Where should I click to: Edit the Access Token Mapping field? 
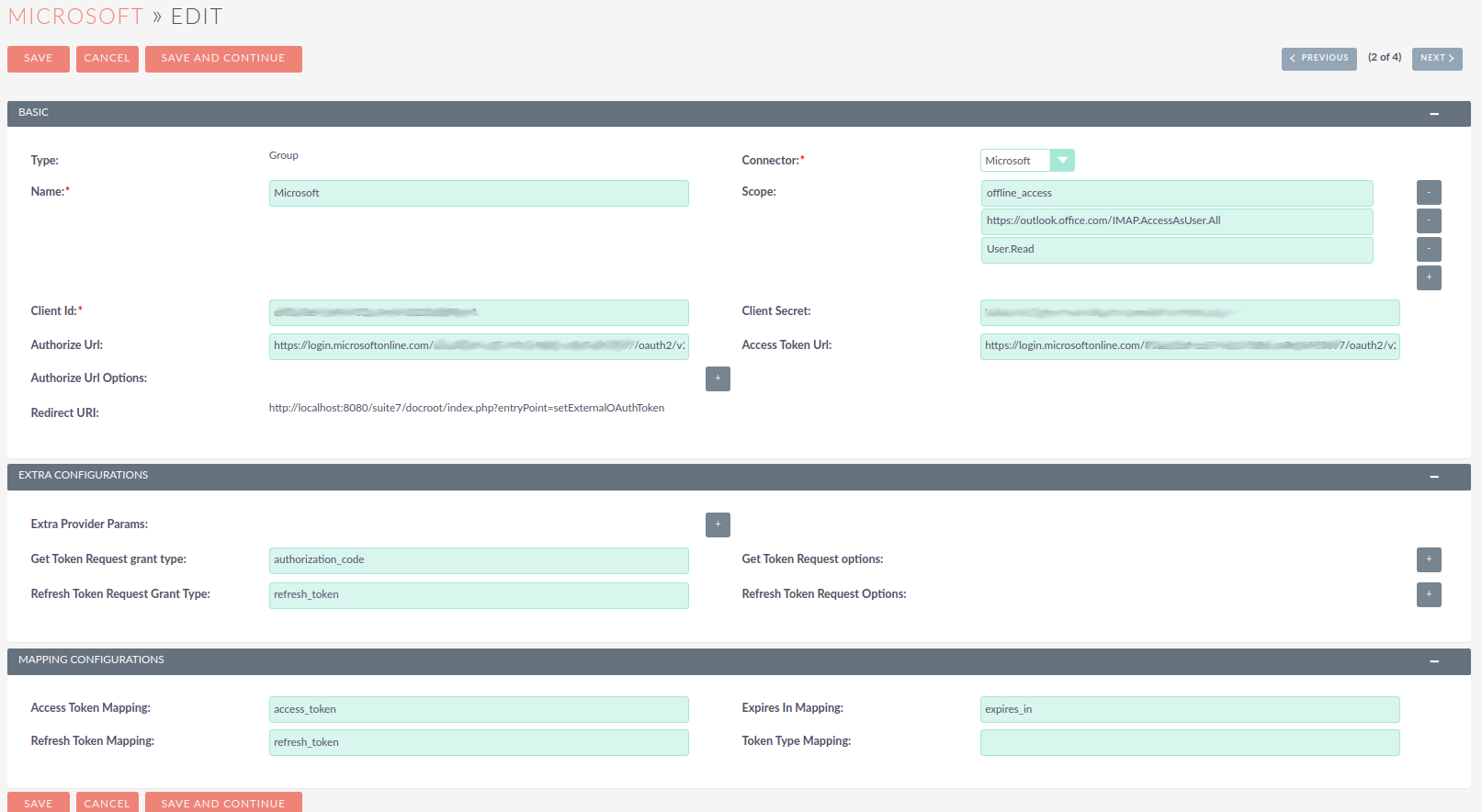pyautogui.click(x=479, y=709)
